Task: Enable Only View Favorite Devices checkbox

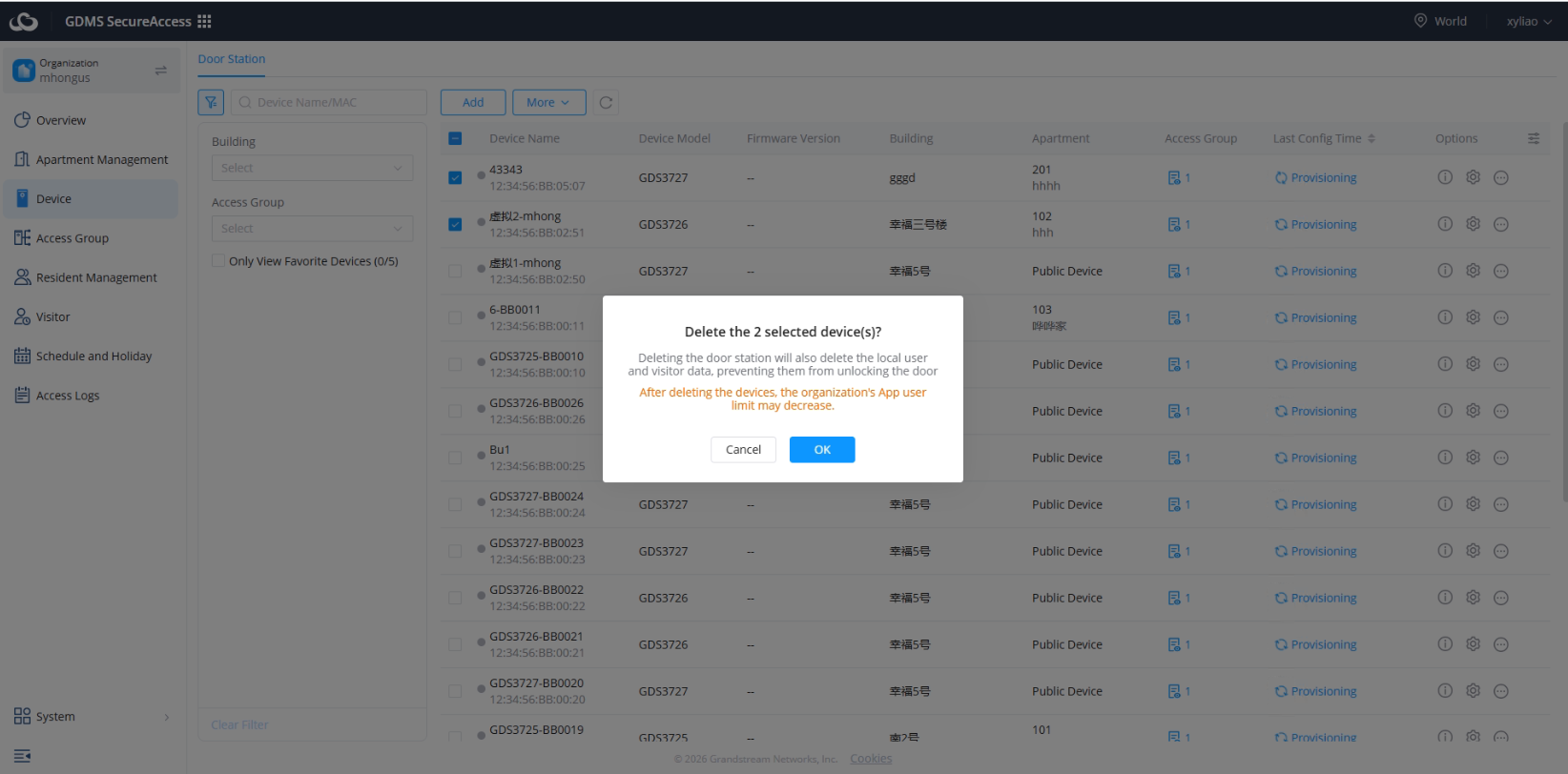Action: (218, 260)
